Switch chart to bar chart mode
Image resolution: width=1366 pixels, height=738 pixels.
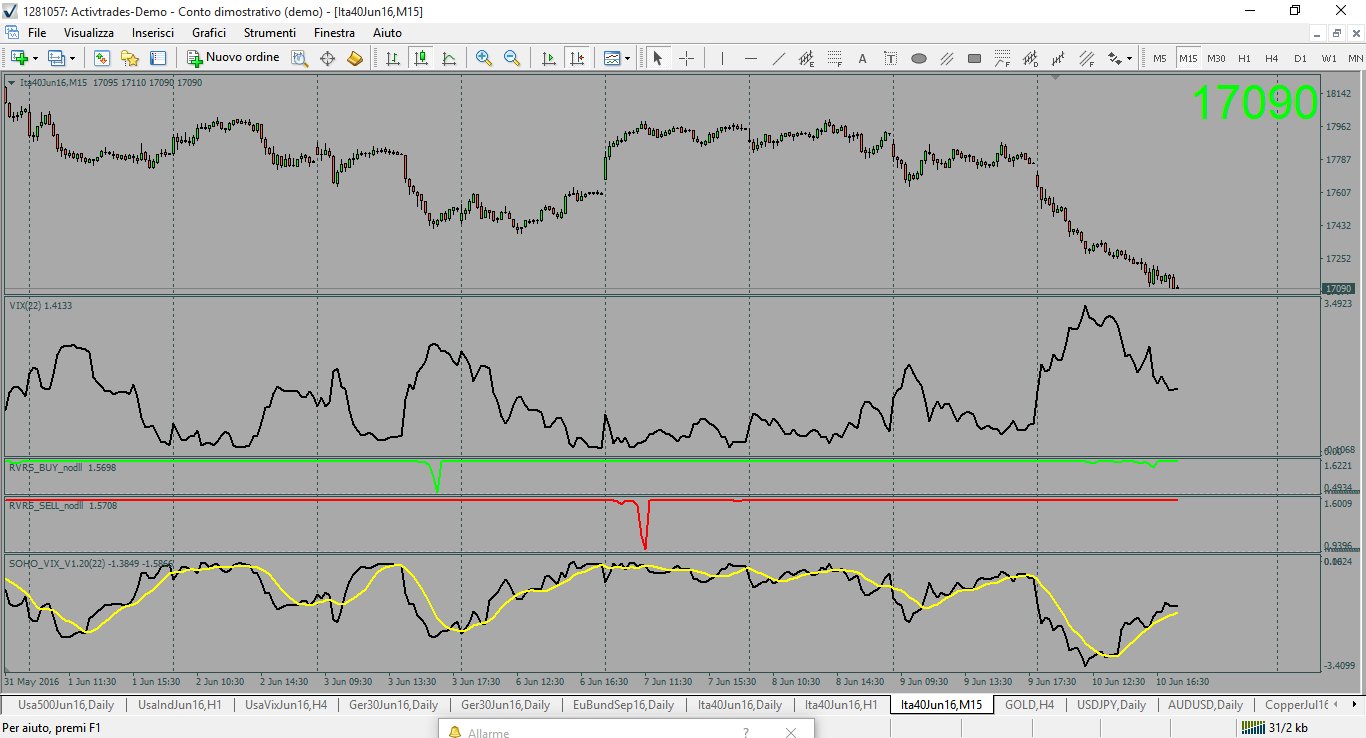(393, 58)
